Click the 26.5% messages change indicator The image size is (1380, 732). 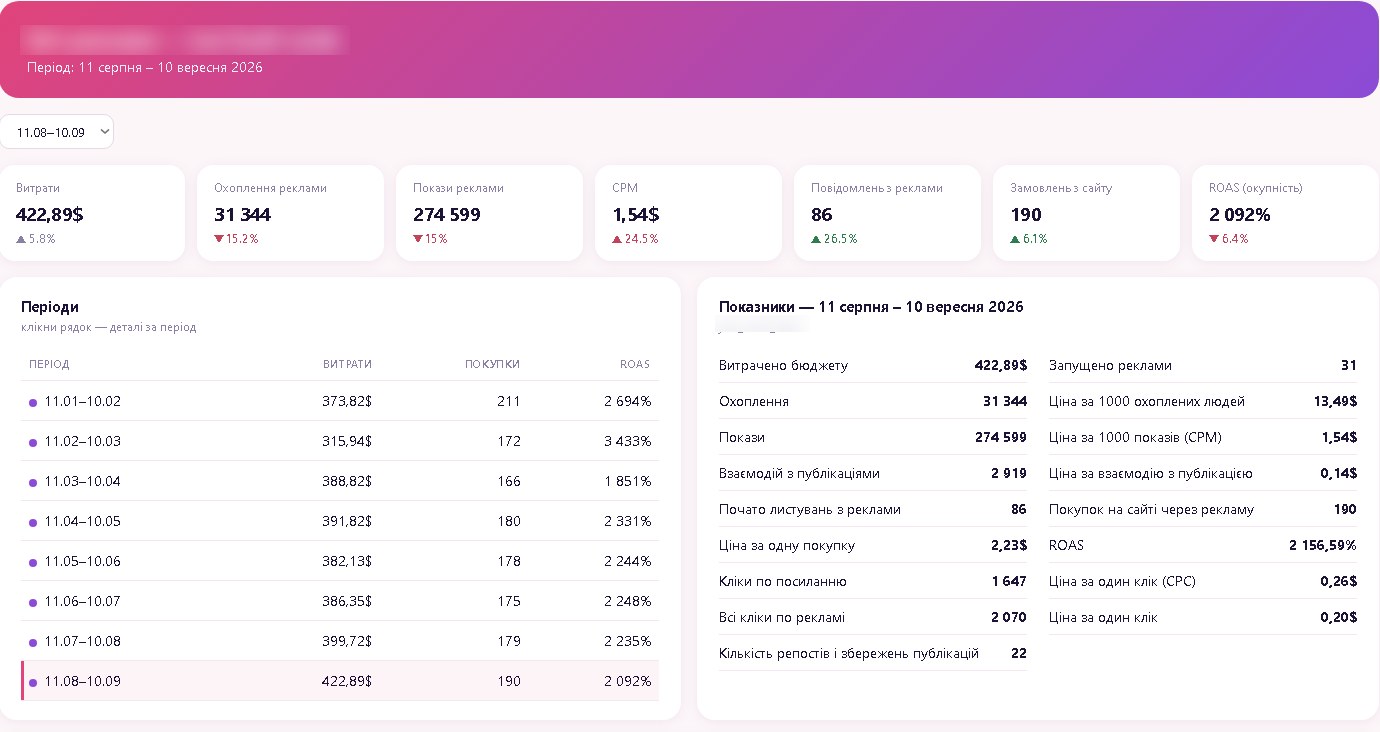click(x=834, y=239)
